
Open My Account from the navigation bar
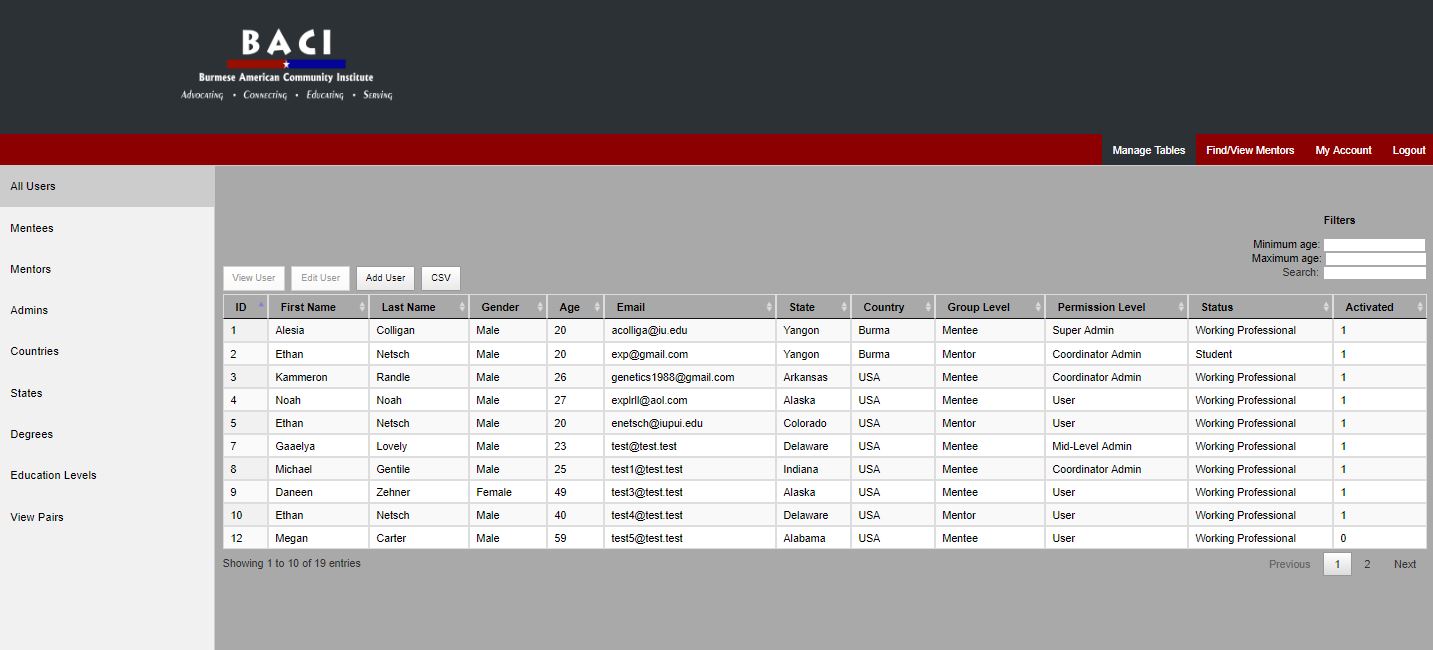pos(1343,150)
